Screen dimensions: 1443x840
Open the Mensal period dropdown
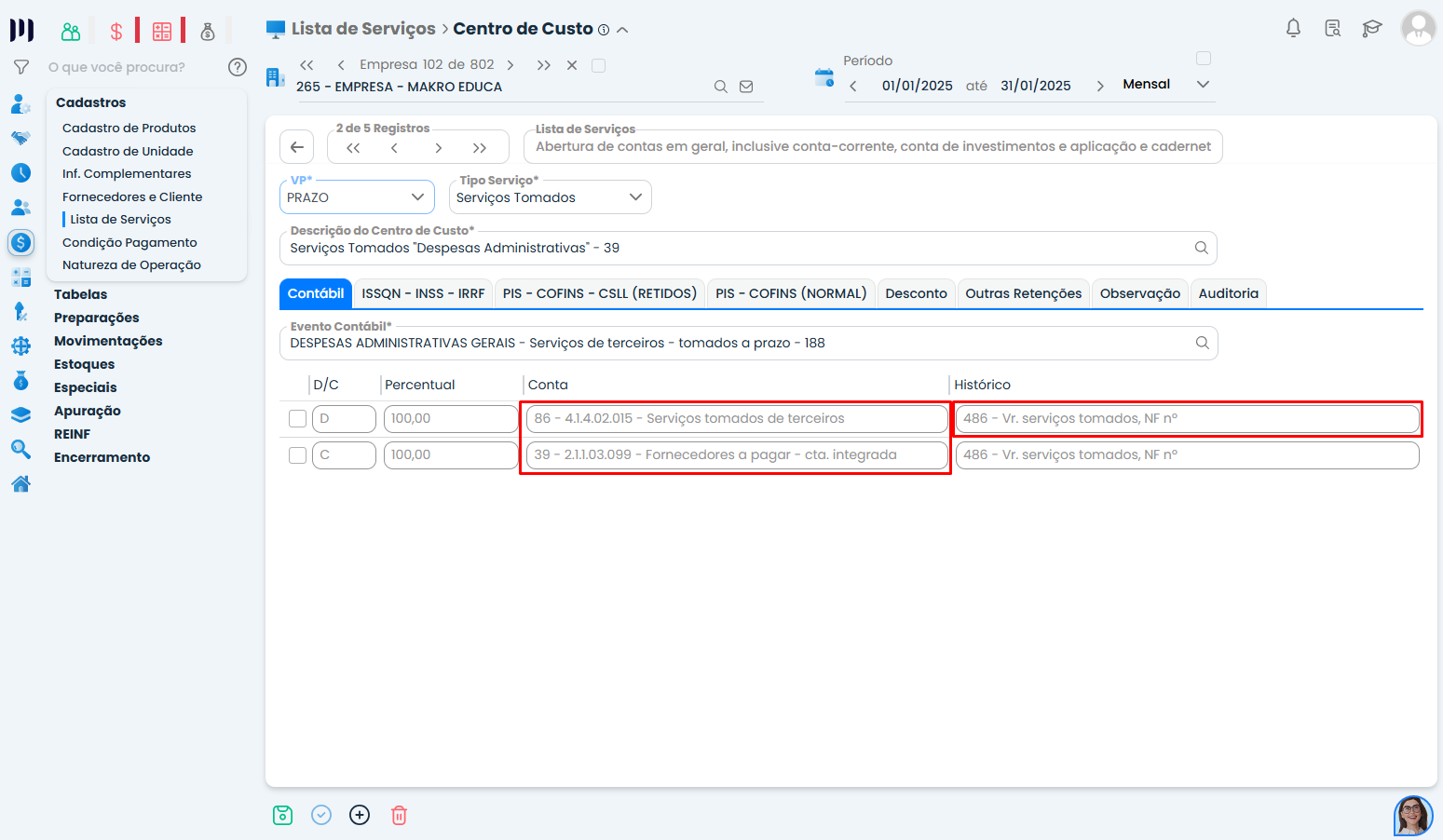(x=1165, y=85)
